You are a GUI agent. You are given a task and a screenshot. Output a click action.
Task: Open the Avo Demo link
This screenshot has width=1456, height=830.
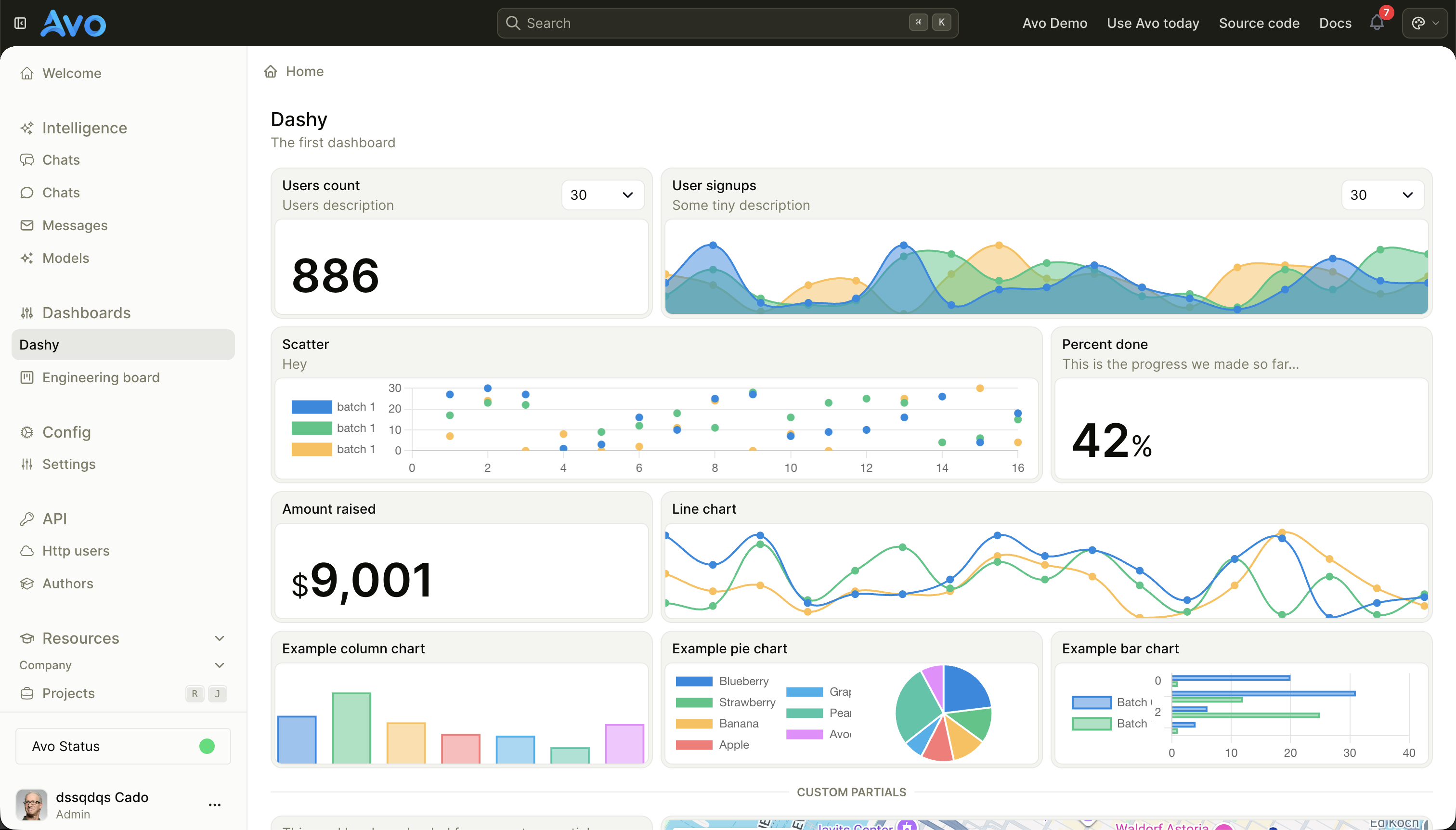(x=1054, y=24)
